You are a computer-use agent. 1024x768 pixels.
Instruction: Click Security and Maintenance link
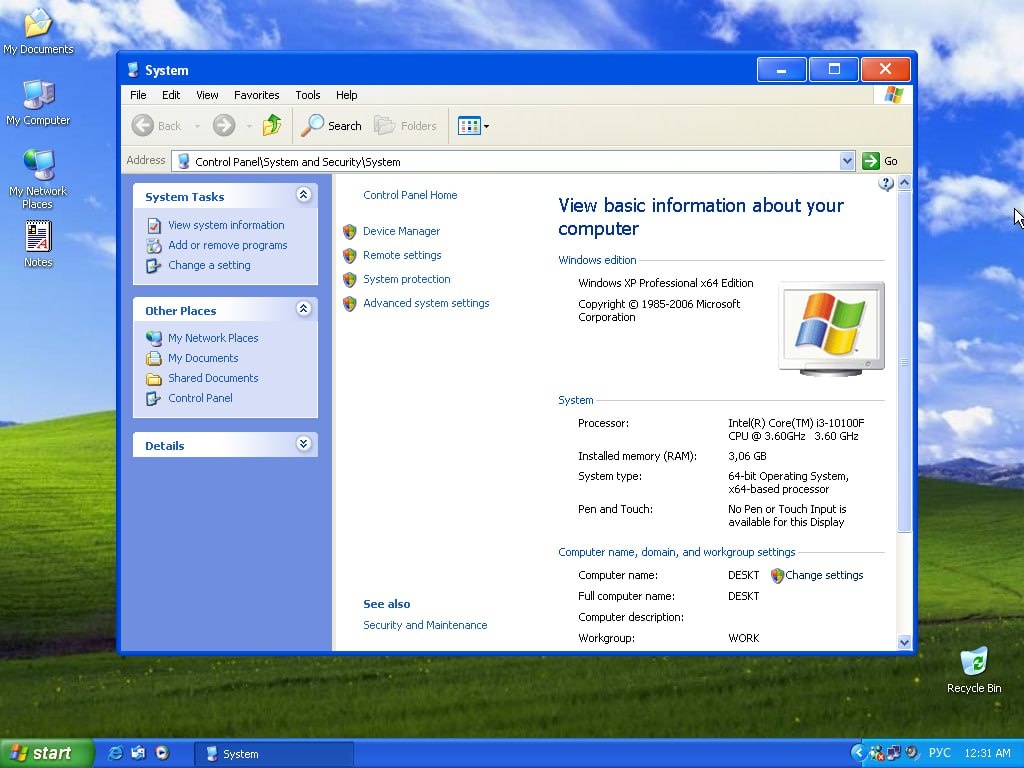coord(425,626)
